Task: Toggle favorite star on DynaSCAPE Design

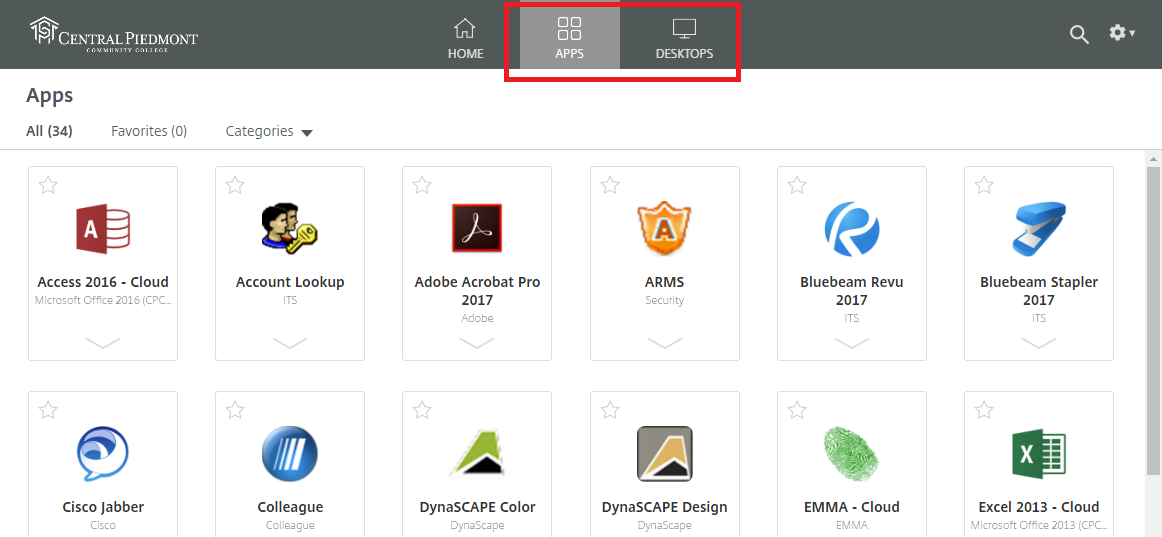Action: 610,410
